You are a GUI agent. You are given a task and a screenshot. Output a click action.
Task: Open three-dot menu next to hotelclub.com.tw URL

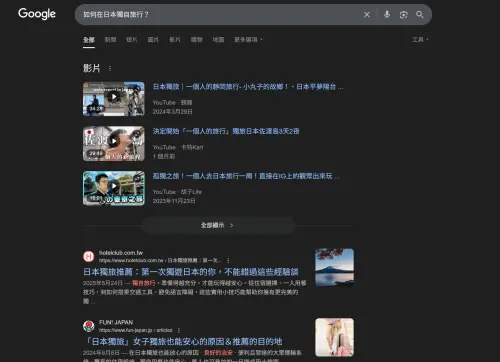coord(228,260)
